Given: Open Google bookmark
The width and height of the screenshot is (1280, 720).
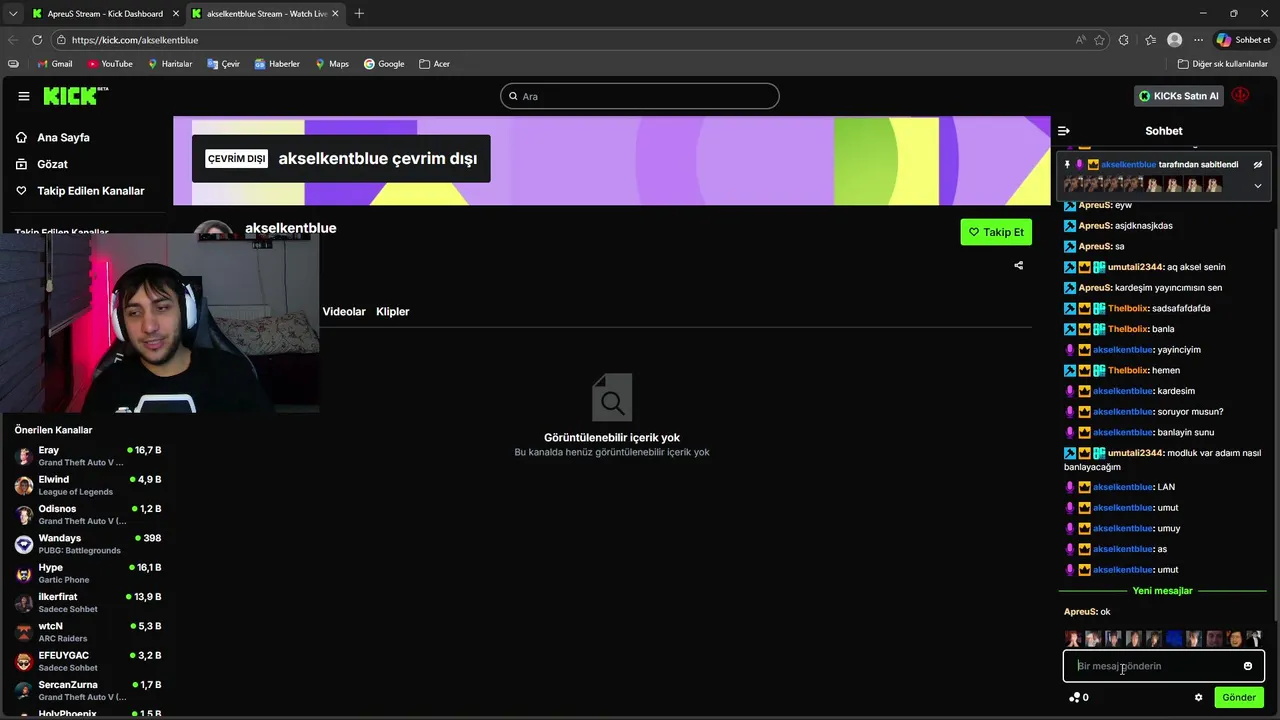Looking at the screenshot, I should coord(384,64).
